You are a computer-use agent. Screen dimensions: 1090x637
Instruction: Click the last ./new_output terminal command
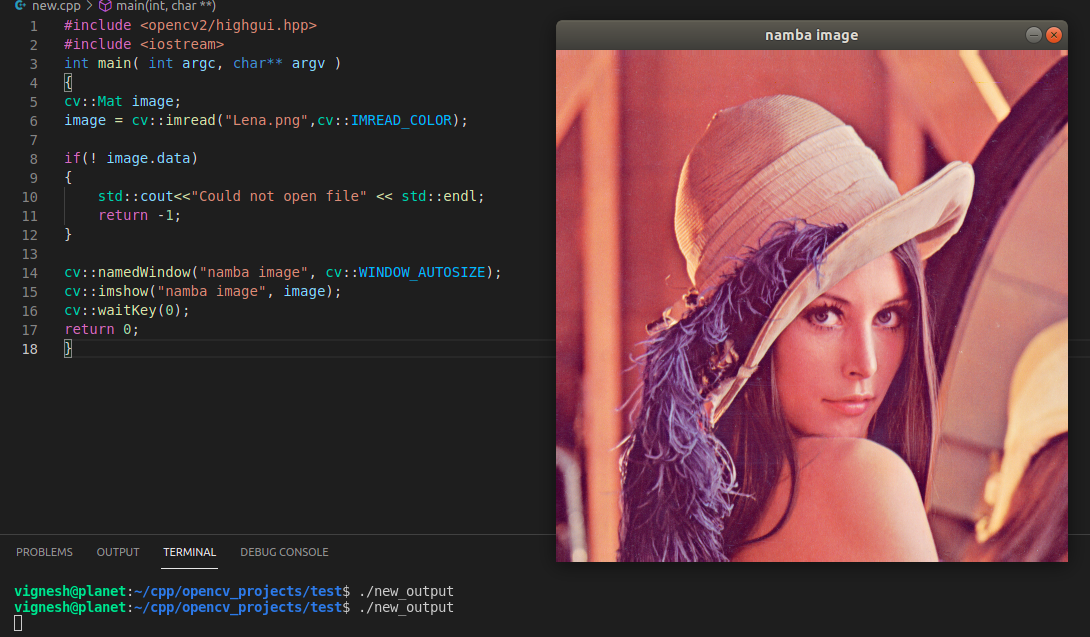pyautogui.click(x=406, y=607)
